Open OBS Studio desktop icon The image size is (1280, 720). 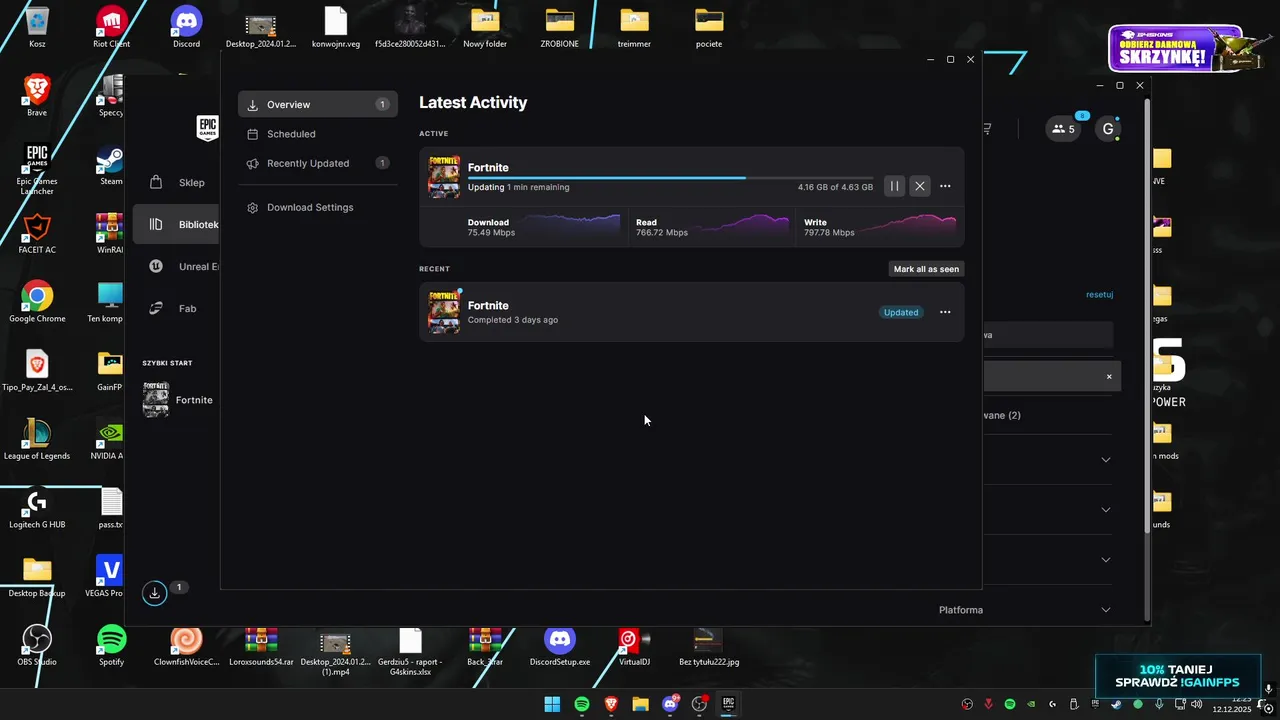coord(37,645)
